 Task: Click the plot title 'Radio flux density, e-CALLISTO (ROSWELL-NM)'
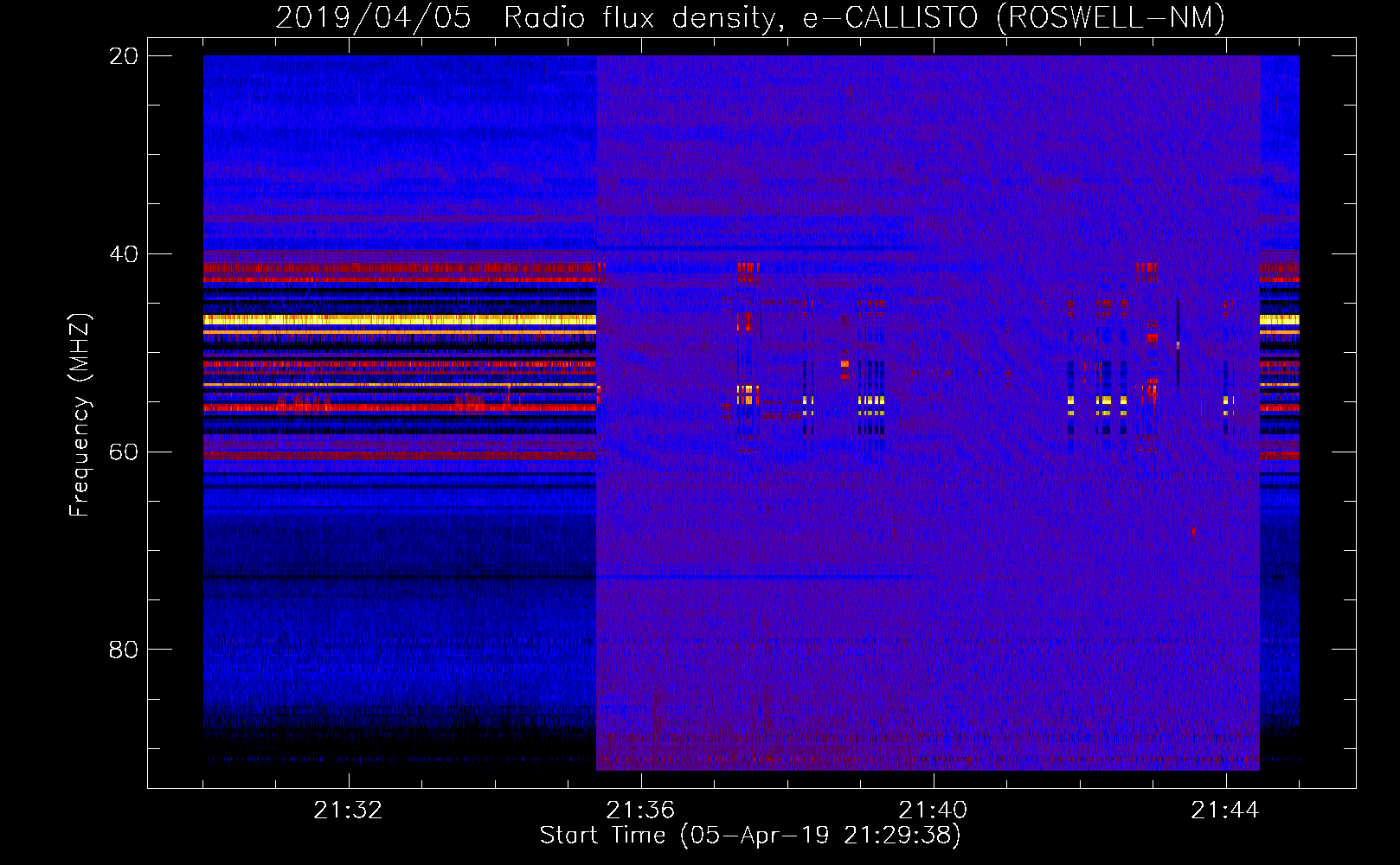point(864,17)
